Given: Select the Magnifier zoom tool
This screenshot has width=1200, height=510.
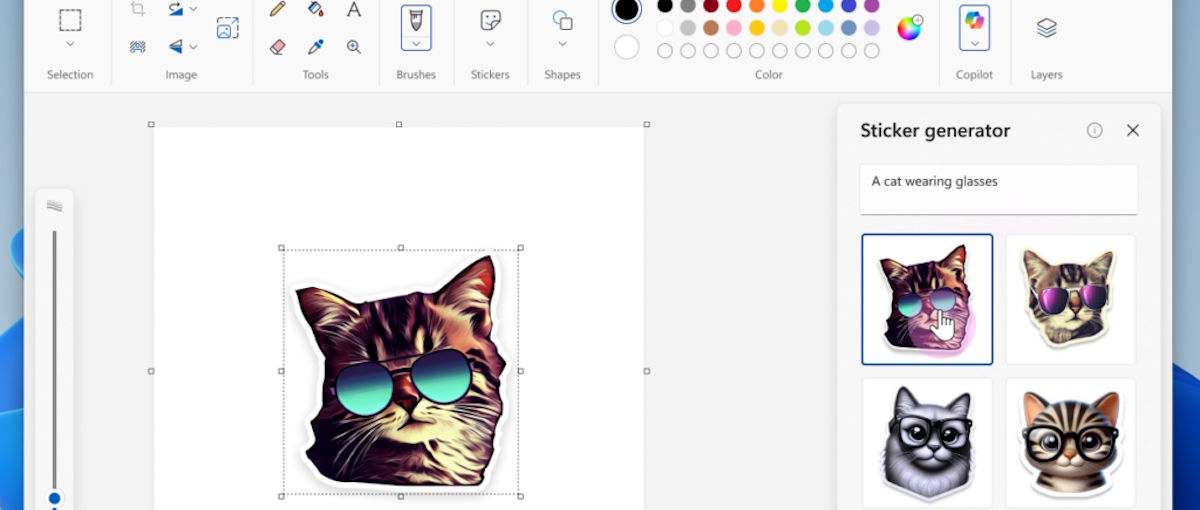Looking at the screenshot, I should (354, 46).
